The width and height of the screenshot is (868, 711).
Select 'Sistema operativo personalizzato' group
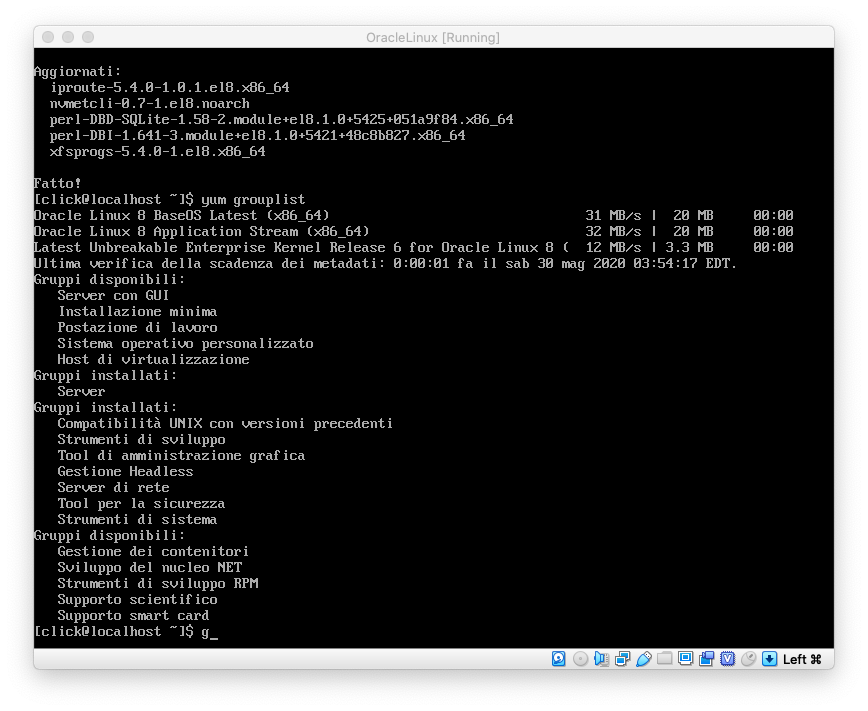point(185,344)
